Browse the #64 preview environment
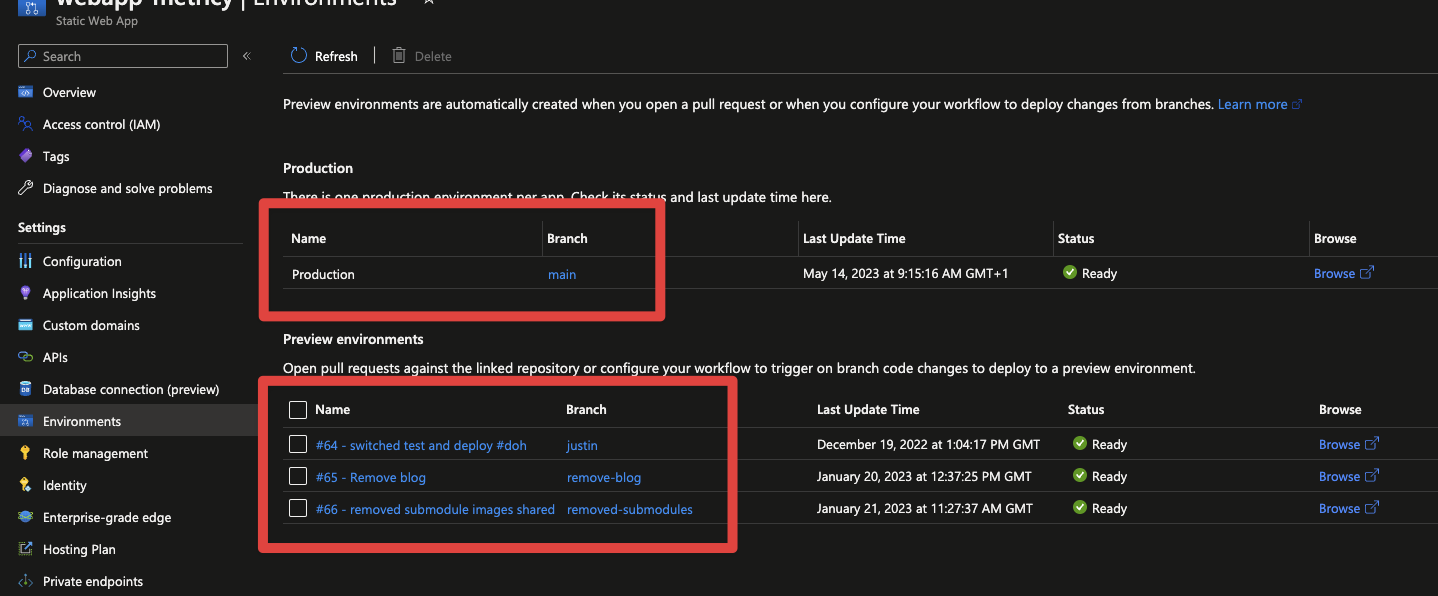Image resolution: width=1438 pixels, height=596 pixels. click(x=1339, y=444)
